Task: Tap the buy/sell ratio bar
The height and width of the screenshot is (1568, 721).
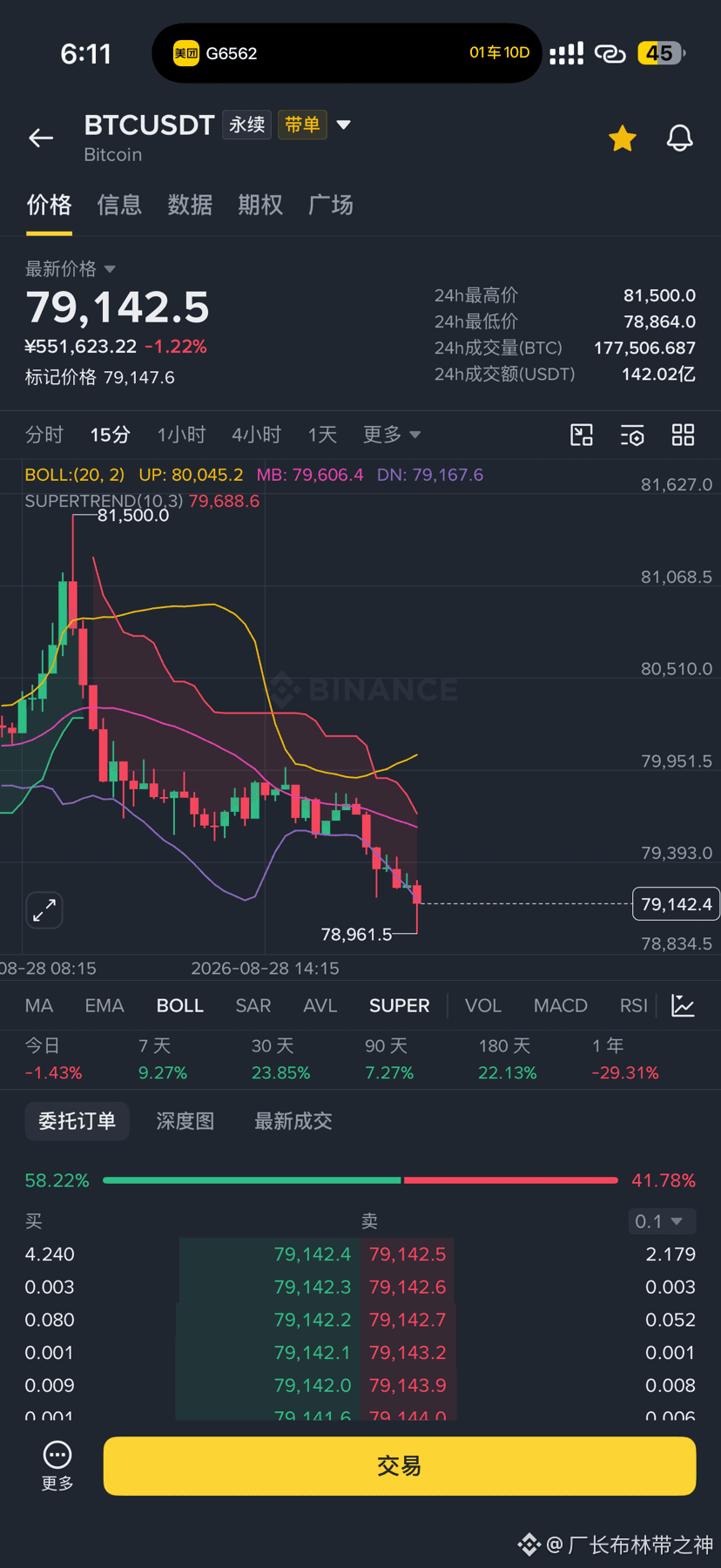Action: click(360, 1180)
